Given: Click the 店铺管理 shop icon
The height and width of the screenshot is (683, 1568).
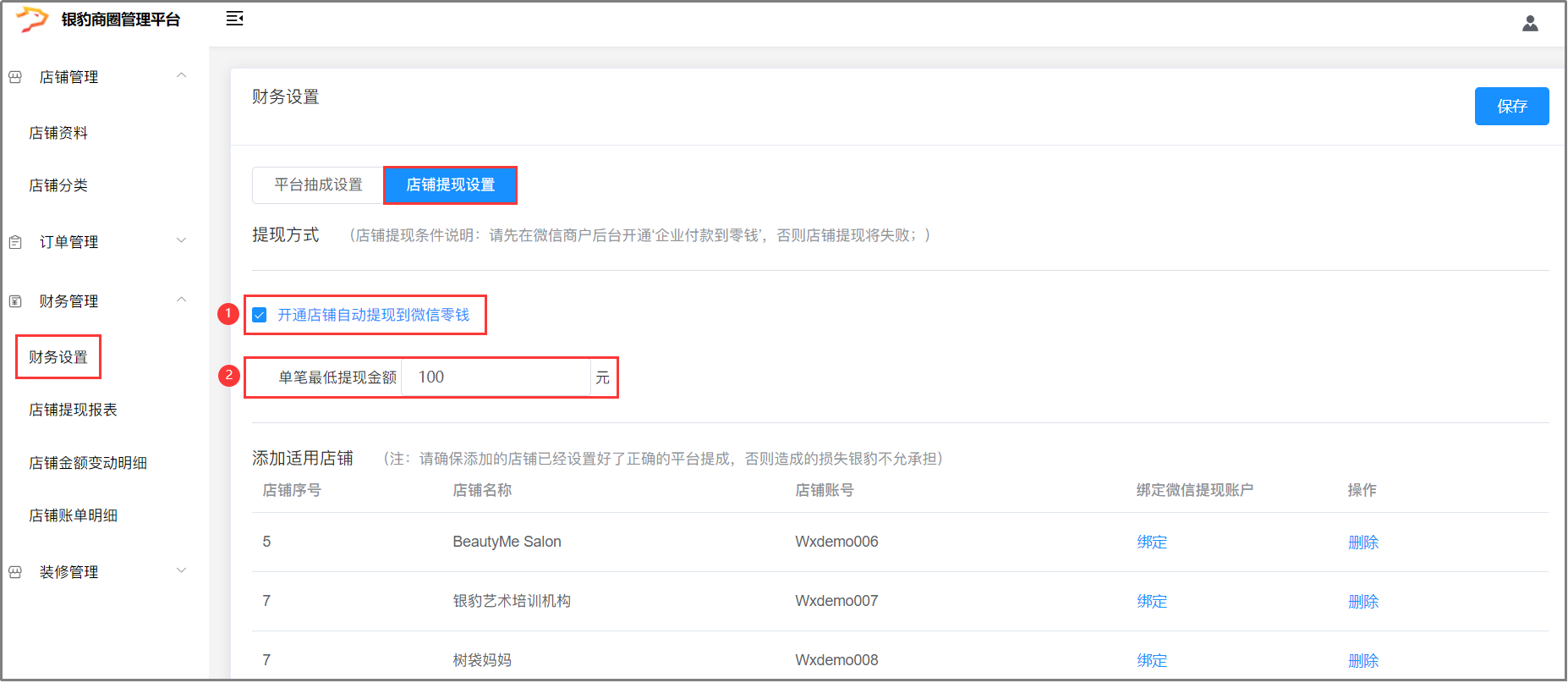Looking at the screenshot, I should (15, 77).
